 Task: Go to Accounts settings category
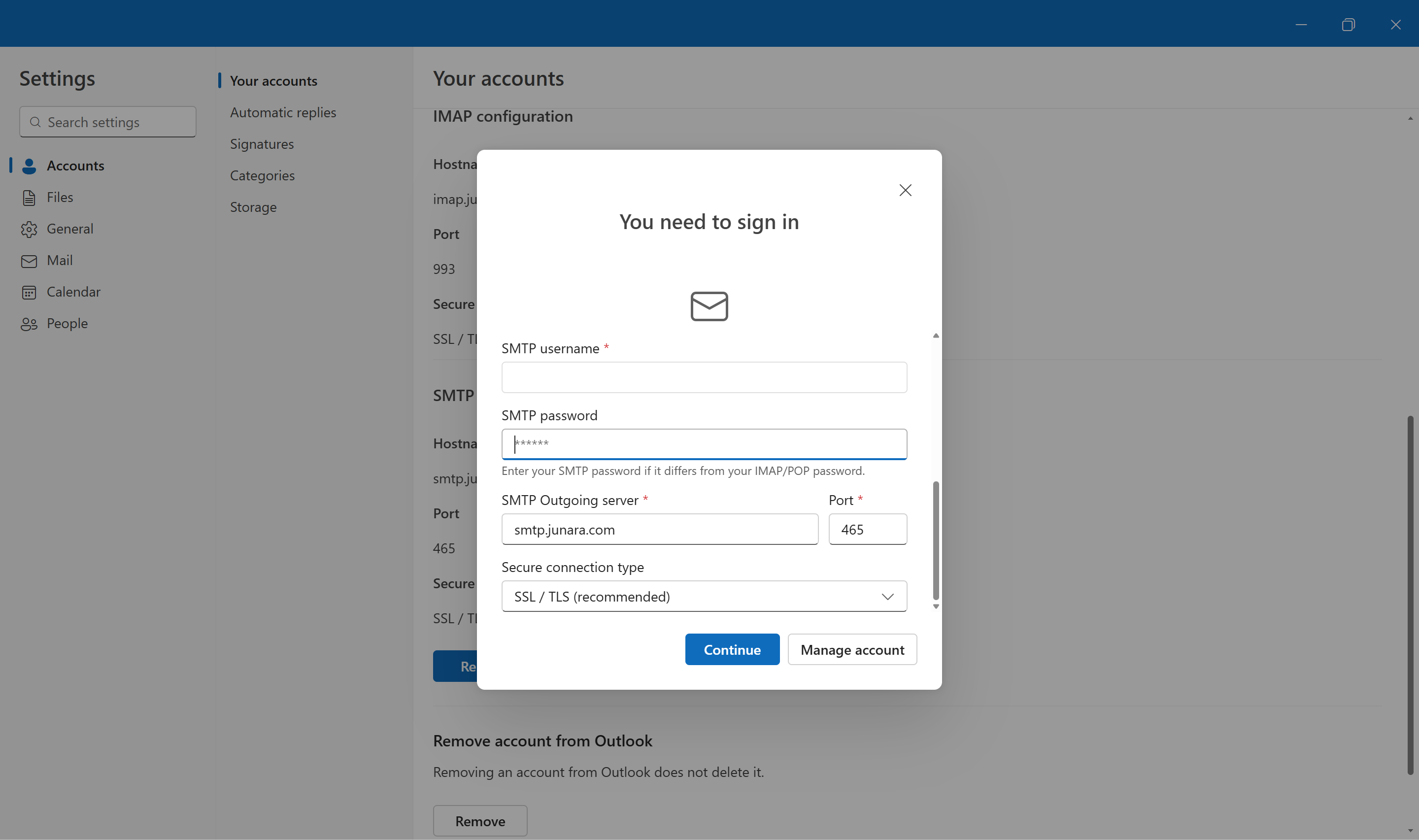click(75, 166)
